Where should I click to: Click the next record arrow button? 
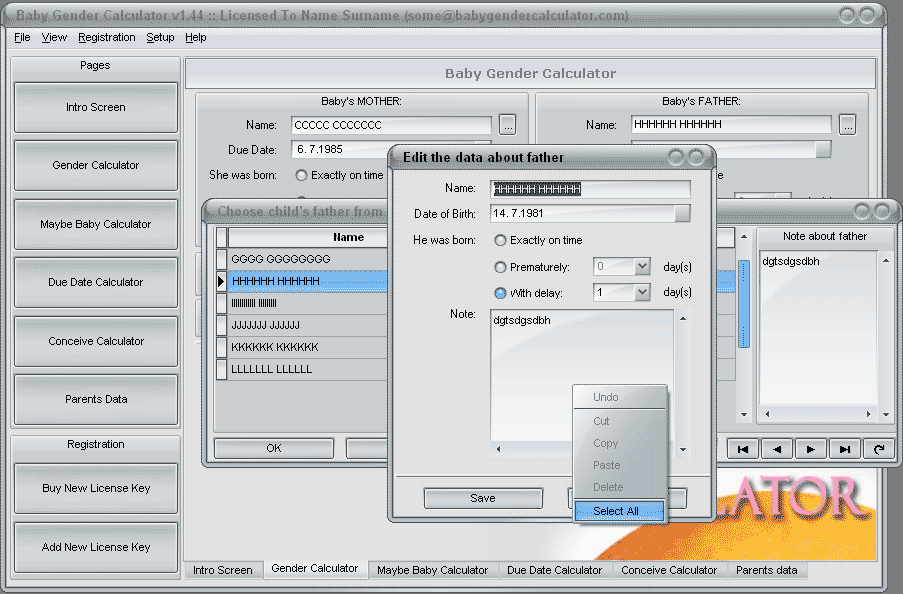pyautogui.click(x=810, y=449)
